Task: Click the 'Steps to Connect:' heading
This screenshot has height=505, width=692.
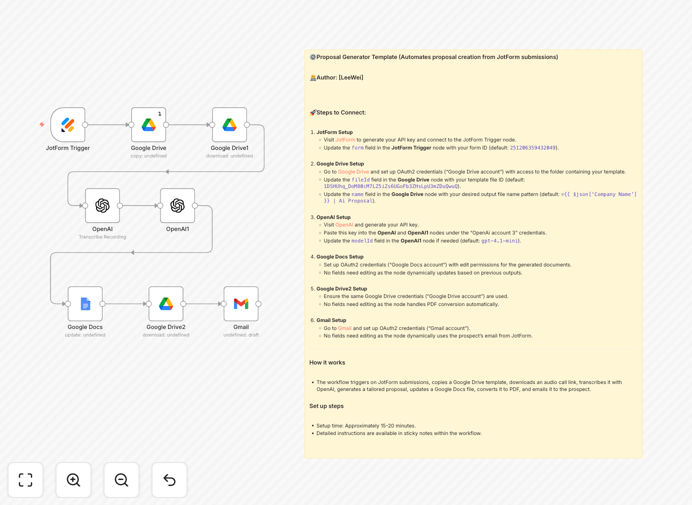Action: click(341, 113)
